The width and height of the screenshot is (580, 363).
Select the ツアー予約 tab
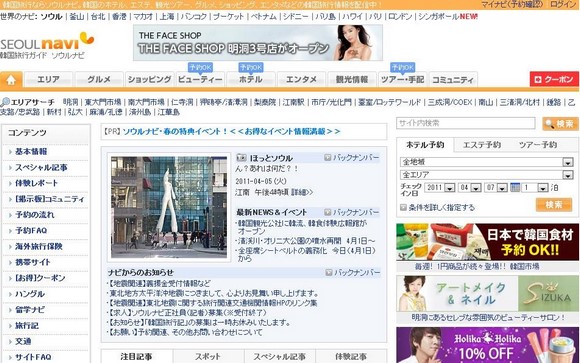click(538, 145)
